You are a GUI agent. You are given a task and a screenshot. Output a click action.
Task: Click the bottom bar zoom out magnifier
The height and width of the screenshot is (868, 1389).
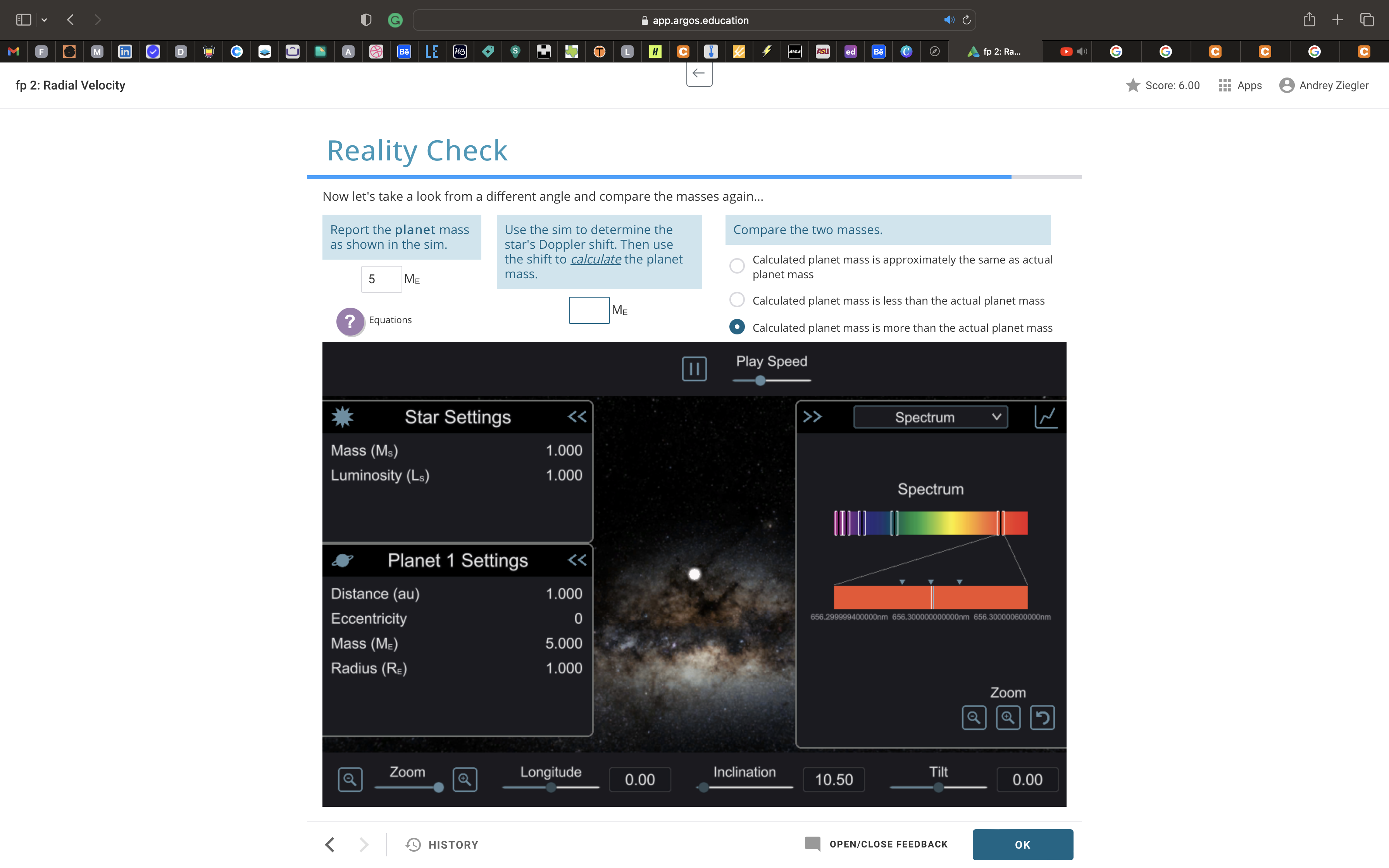tap(350, 780)
